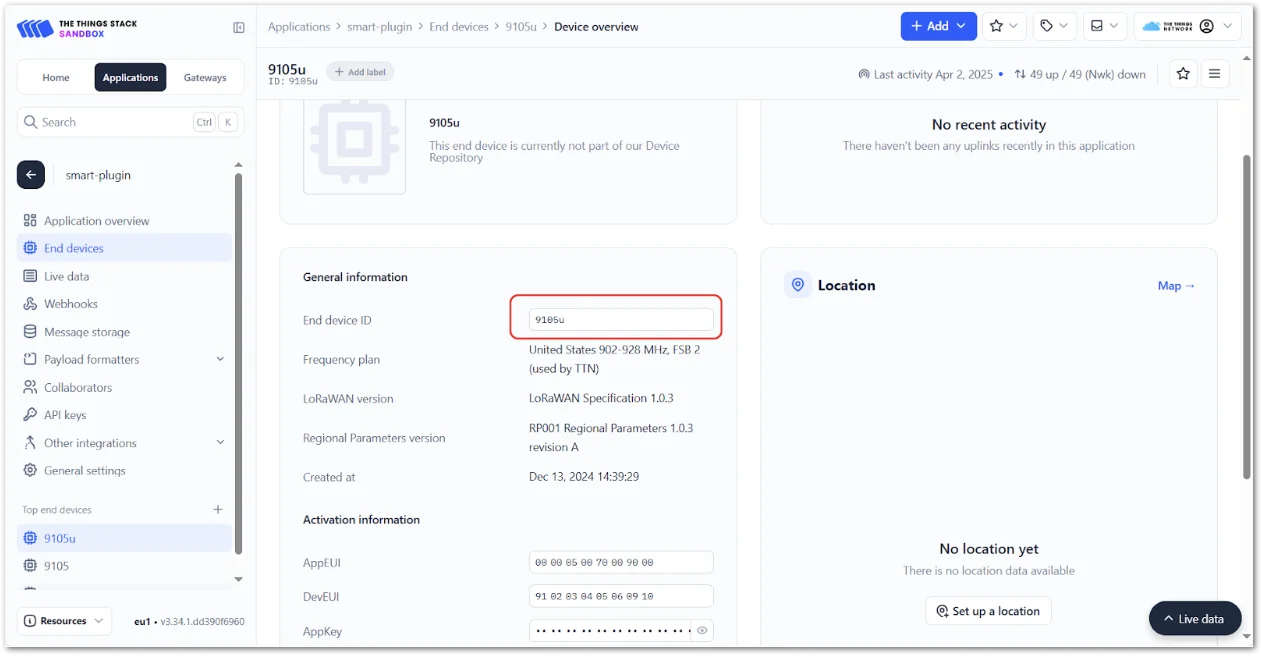Open the device hamburger menu icon
Image resolution: width=1262 pixels, height=656 pixels.
[x=1214, y=73]
